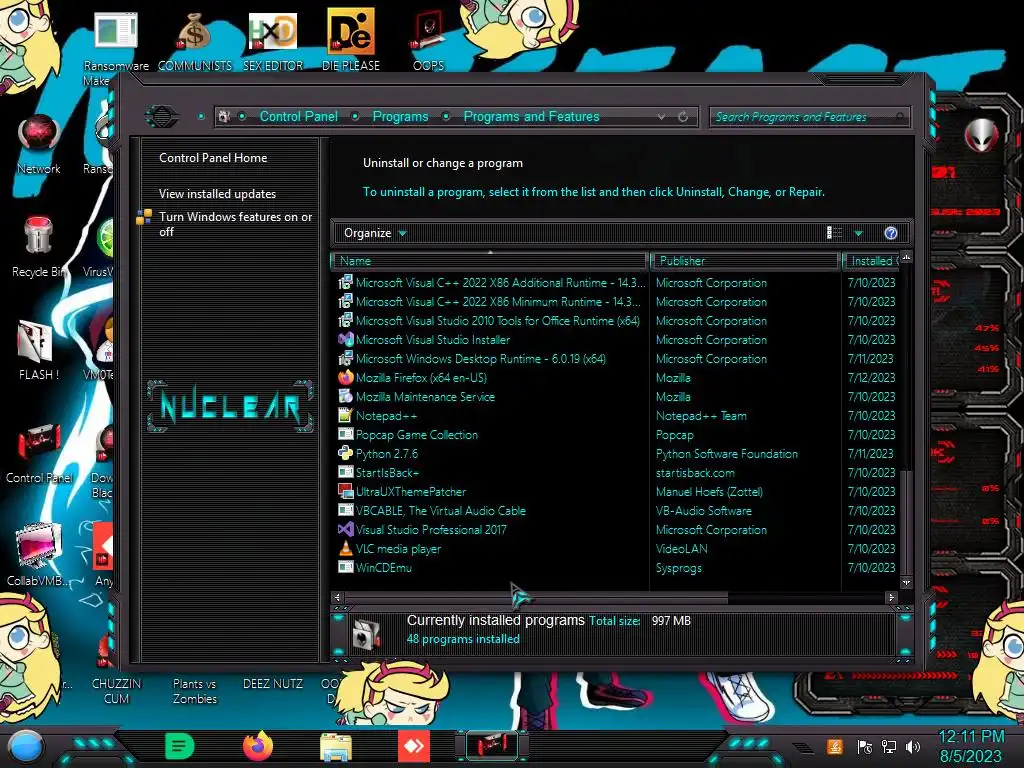1024x768 pixels.
Task: Click Control Panel breadcrumb
Action: click(298, 116)
